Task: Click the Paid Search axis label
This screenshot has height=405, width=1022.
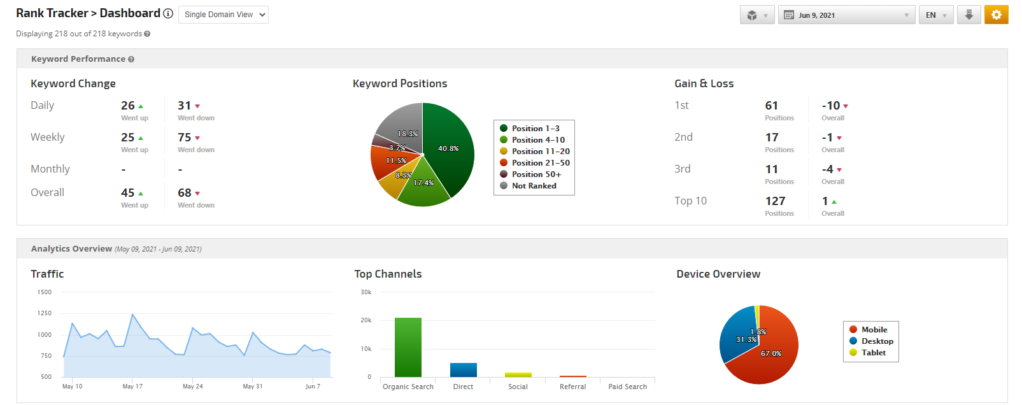Action: (628, 387)
